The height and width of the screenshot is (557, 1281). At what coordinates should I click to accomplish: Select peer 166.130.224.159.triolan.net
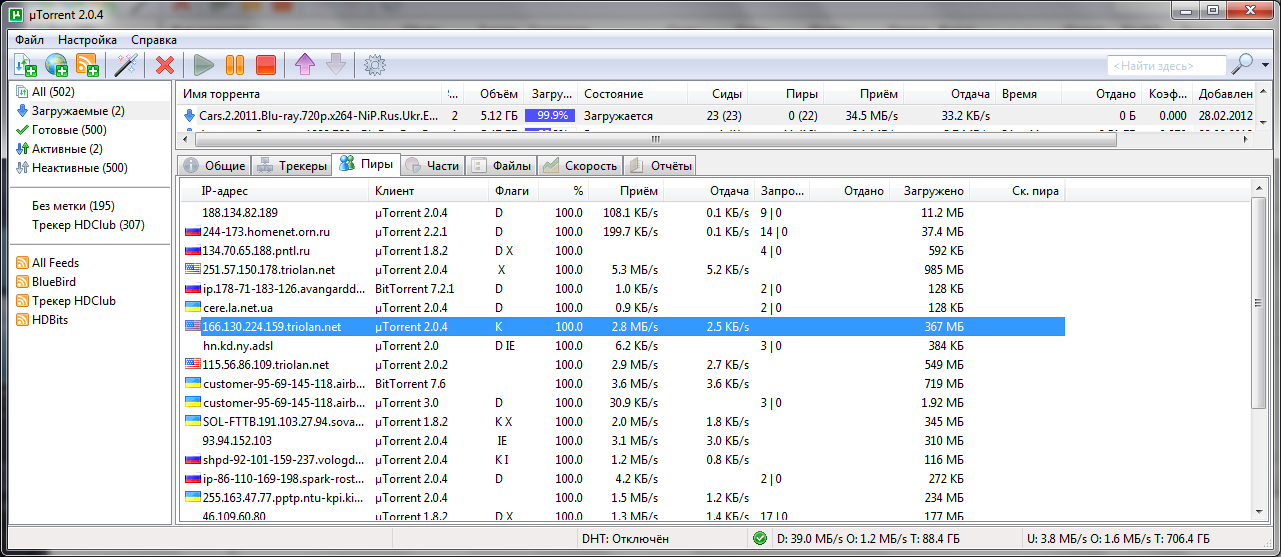pos(622,326)
